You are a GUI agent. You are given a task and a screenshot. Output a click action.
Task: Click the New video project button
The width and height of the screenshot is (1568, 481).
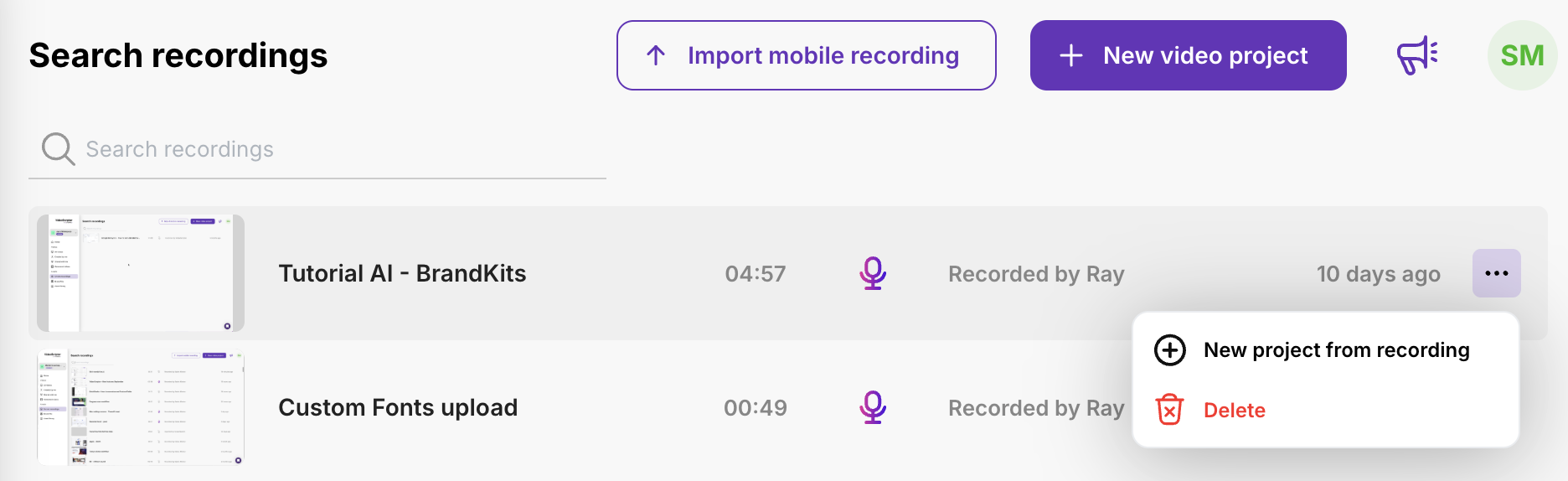[1188, 55]
